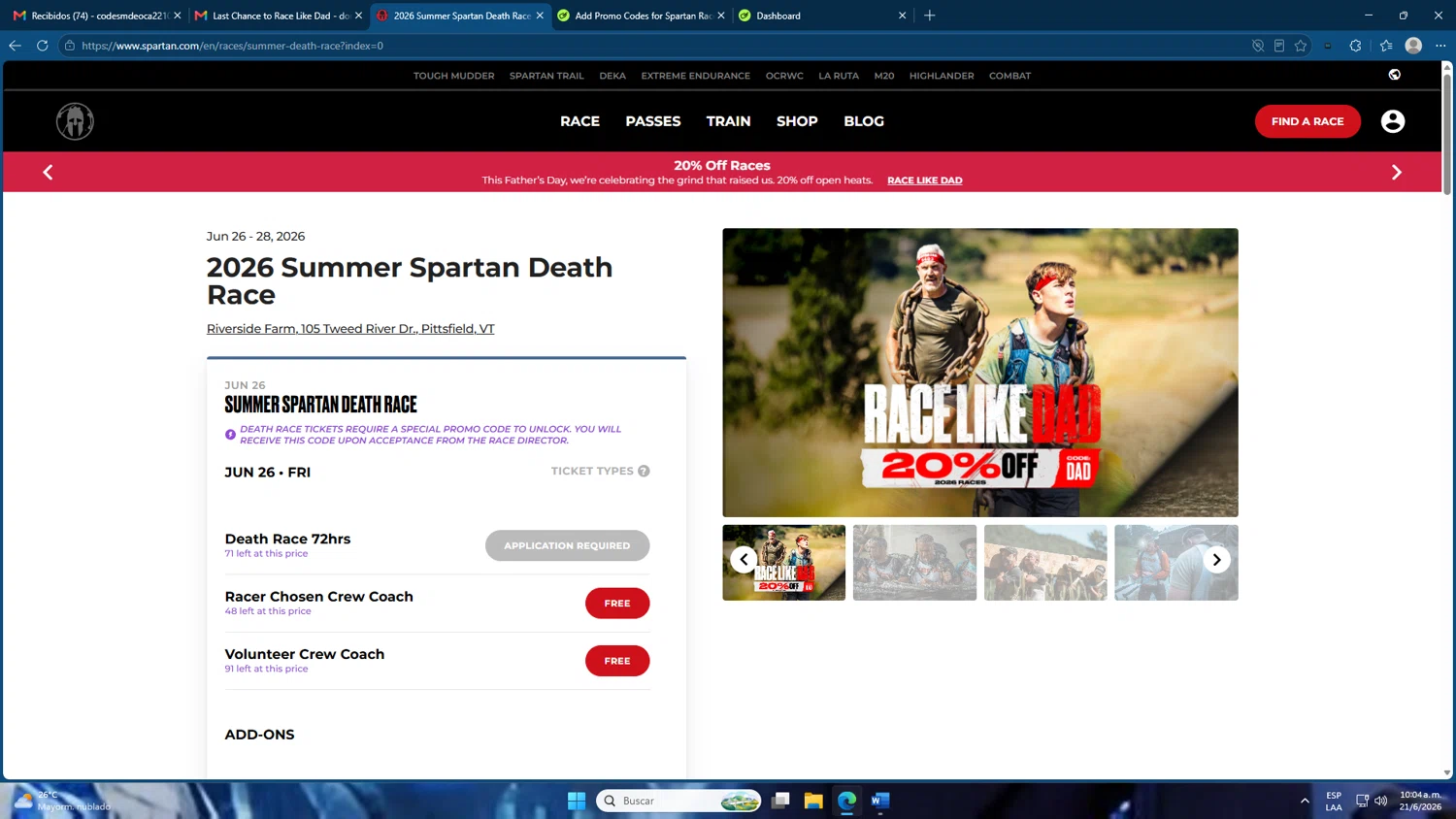The height and width of the screenshot is (819, 1456).
Task: Select the Race Like Dad gallery thumbnail
Action: pos(784,563)
